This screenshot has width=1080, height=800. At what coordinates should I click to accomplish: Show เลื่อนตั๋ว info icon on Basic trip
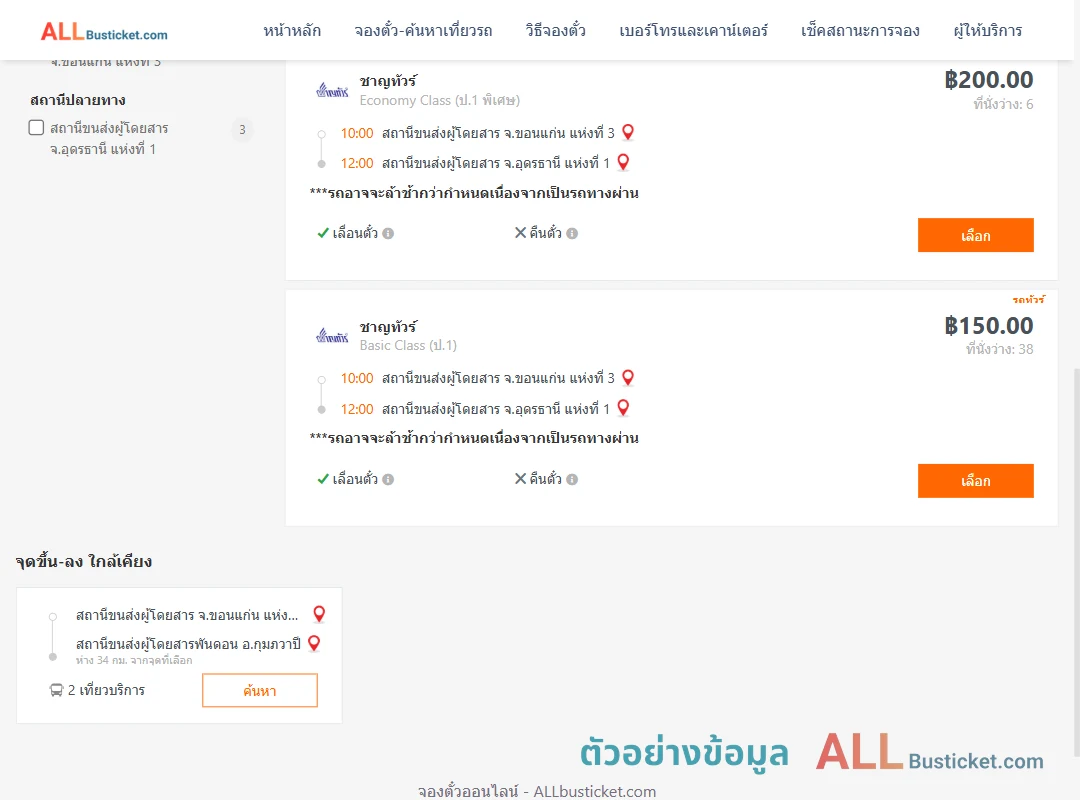388,480
